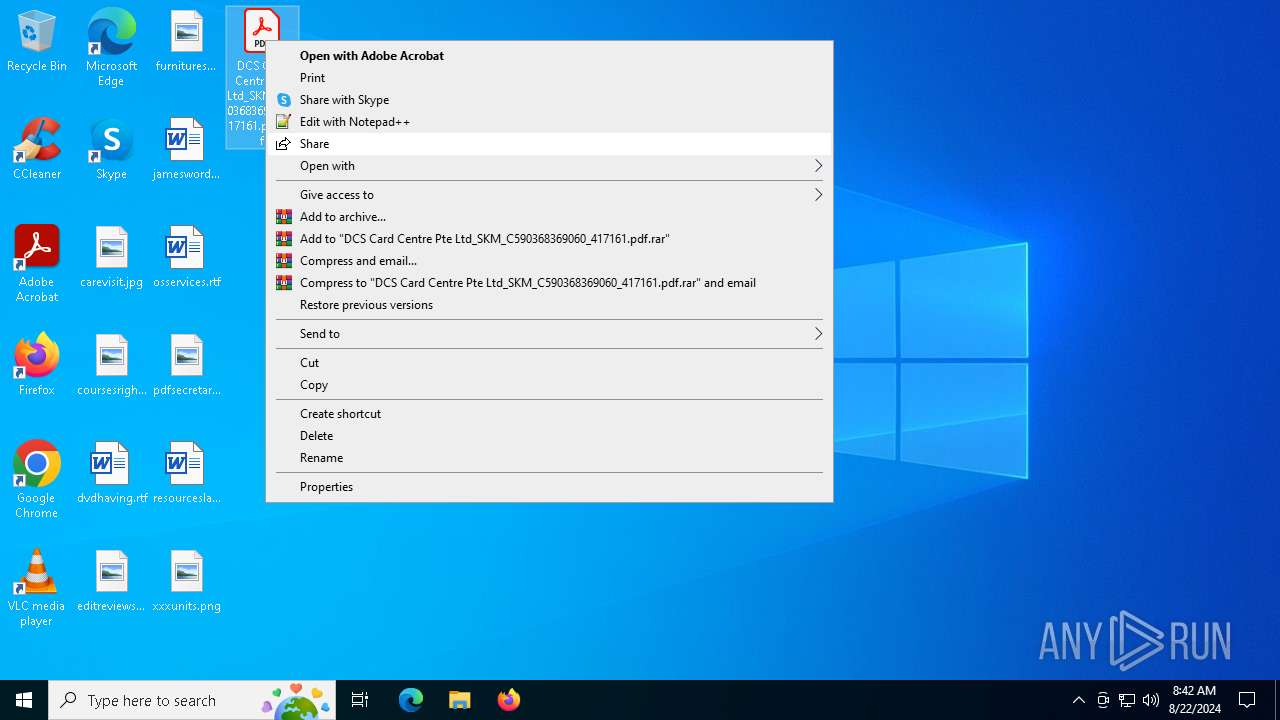Open the volume control in tray
This screenshot has height=720, width=1280.
[1151, 700]
